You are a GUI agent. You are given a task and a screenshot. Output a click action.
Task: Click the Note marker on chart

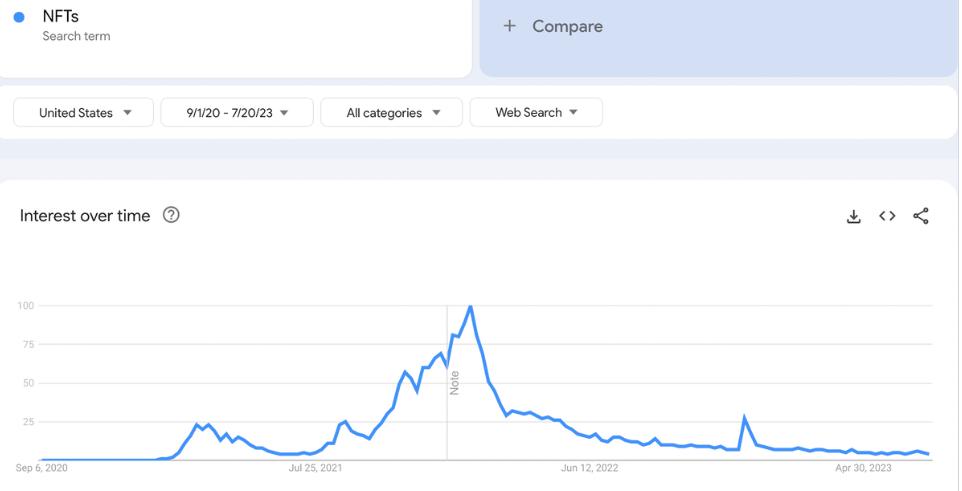454,383
